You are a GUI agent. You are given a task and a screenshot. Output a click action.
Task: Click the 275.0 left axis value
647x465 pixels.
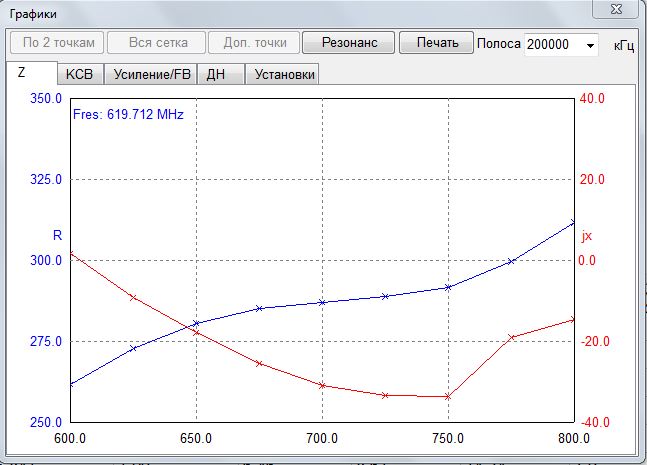tap(46, 341)
